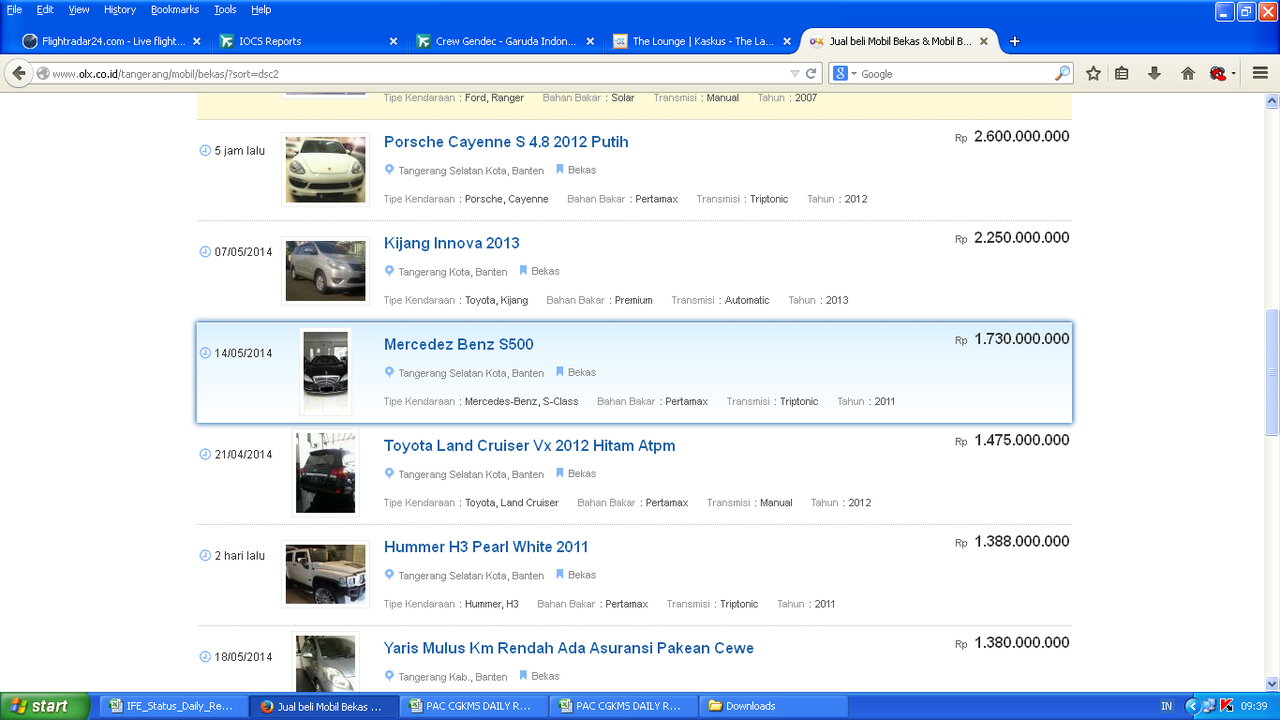This screenshot has height=720, width=1280.
Task: Bookmark this page with the star icon
Action: 1093,73
